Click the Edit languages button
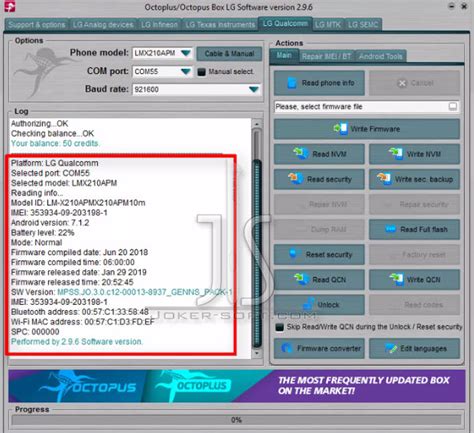The width and height of the screenshot is (474, 433). pos(414,349)
